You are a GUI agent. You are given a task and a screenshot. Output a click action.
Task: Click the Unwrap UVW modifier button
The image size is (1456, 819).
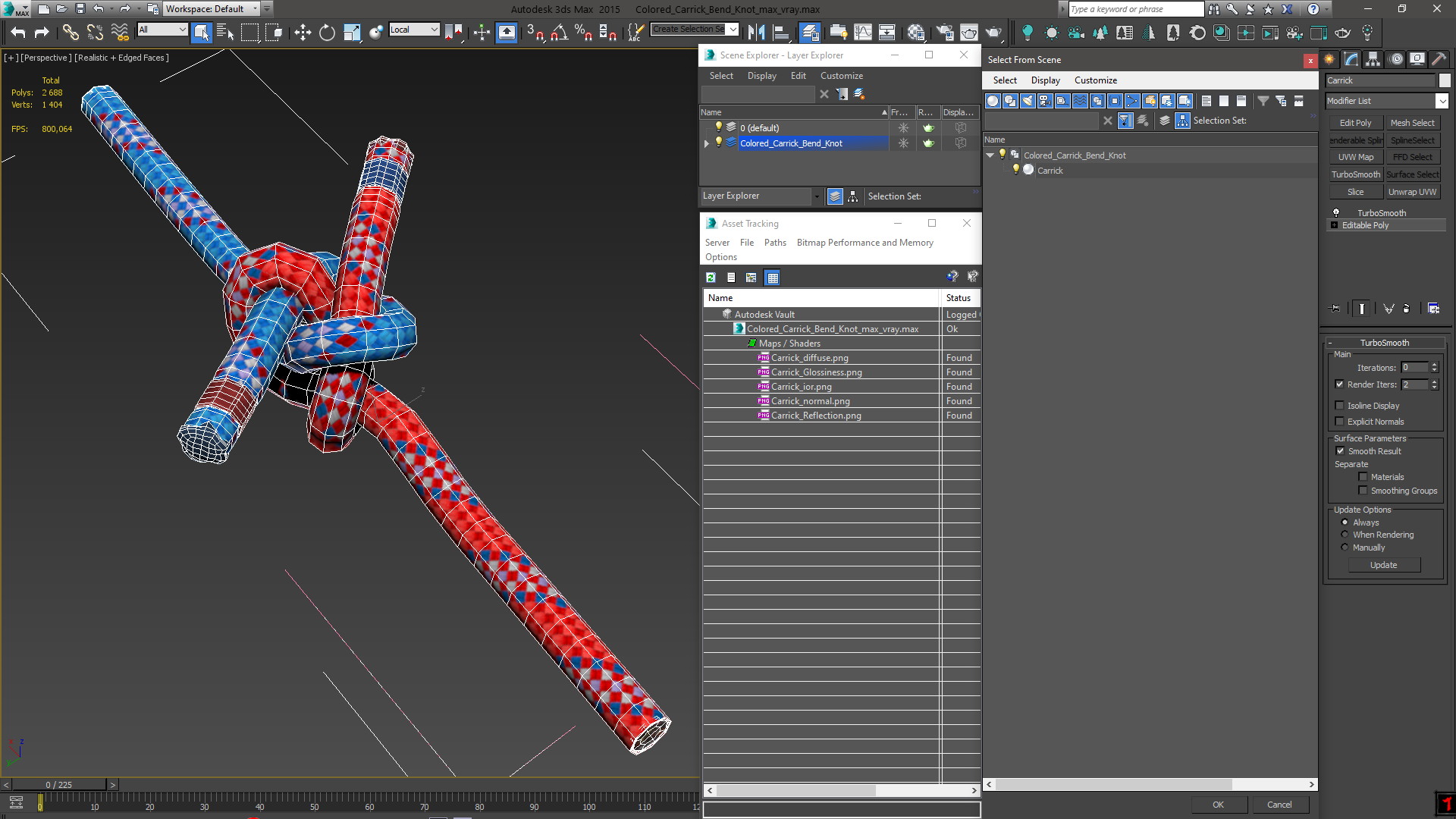click(x=1412, y=192)
